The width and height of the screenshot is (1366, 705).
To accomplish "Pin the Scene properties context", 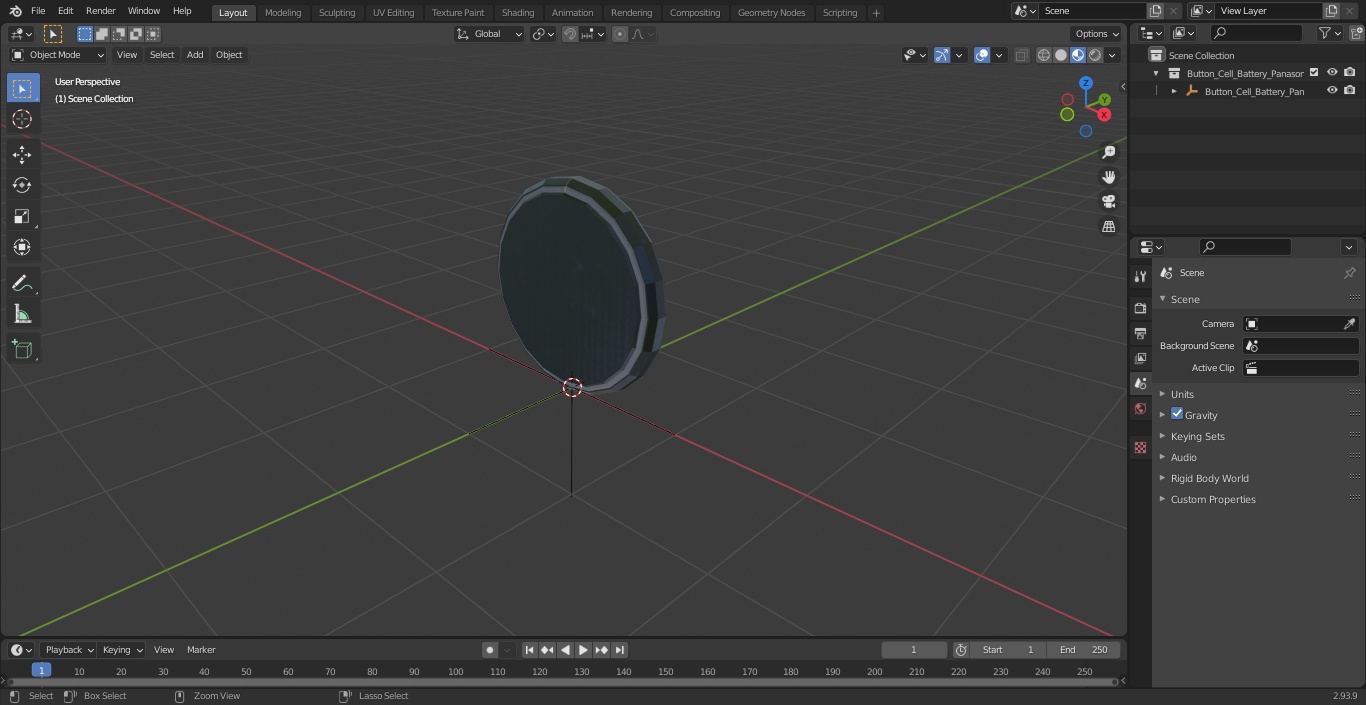I will click(1349, 273).
